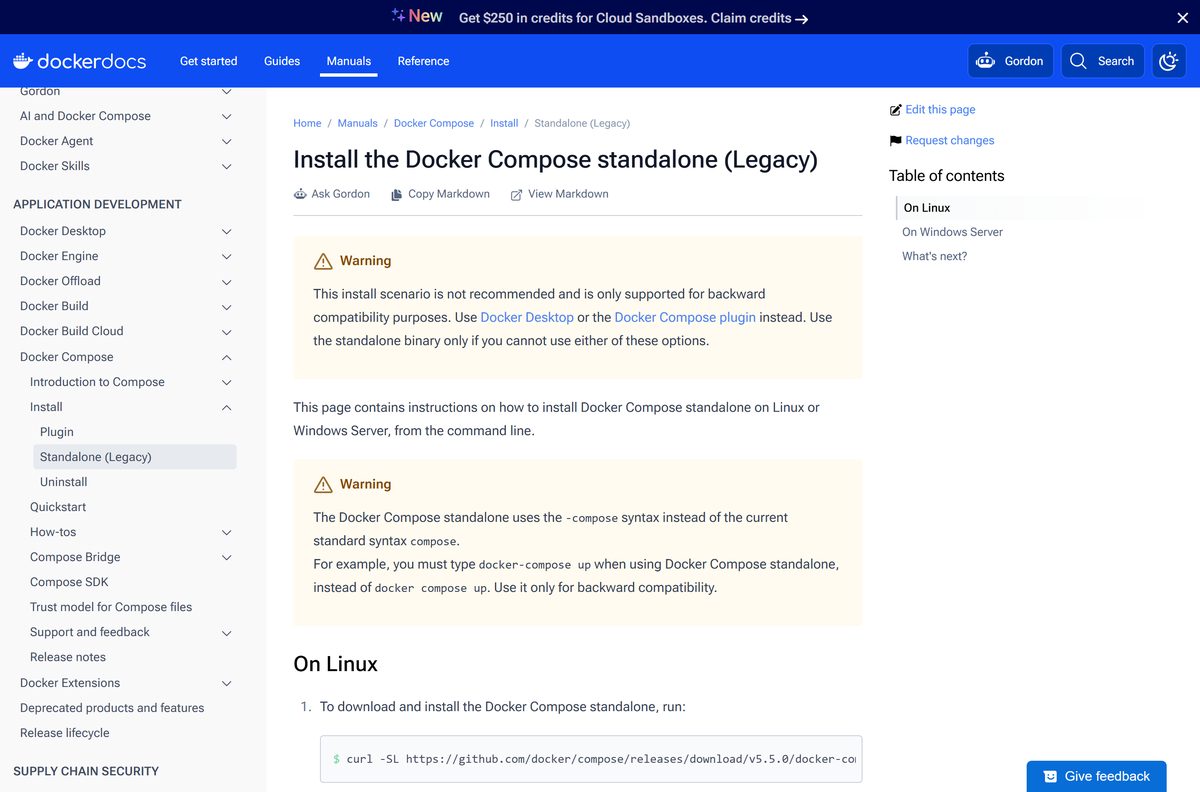This screenshot has width=1200, height=792.
Task: Open Docker Desktop link in warning
Action: point(527,317)
